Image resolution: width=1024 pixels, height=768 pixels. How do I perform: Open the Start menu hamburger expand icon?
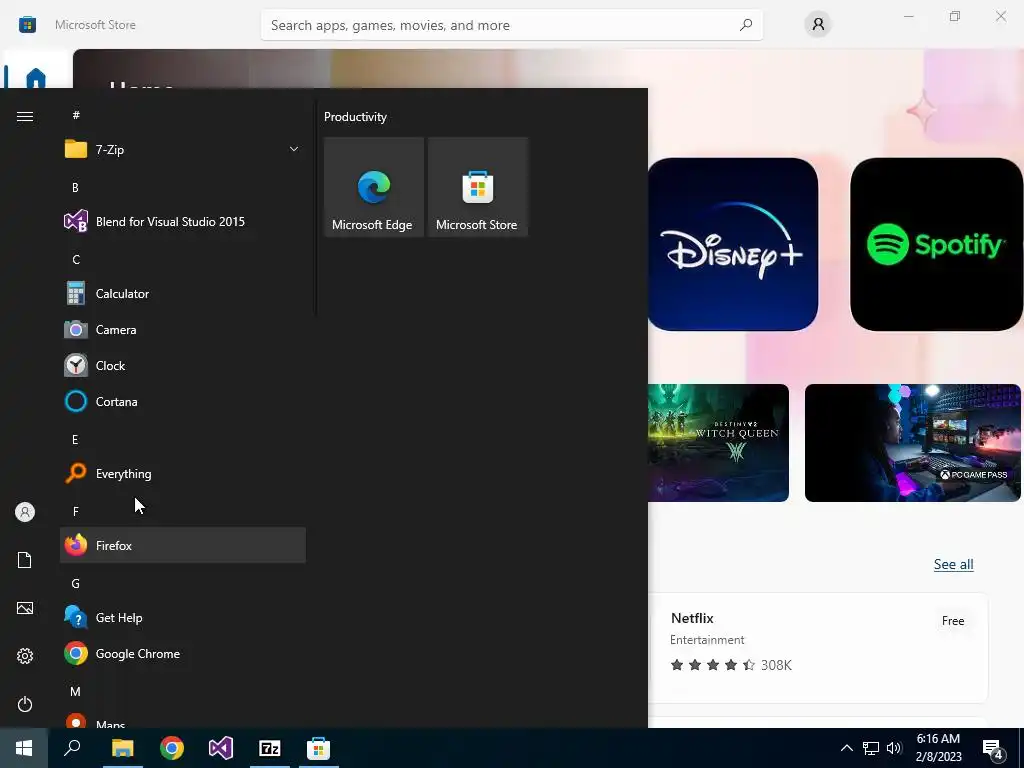pyautogui.click(x=25, y=116)
